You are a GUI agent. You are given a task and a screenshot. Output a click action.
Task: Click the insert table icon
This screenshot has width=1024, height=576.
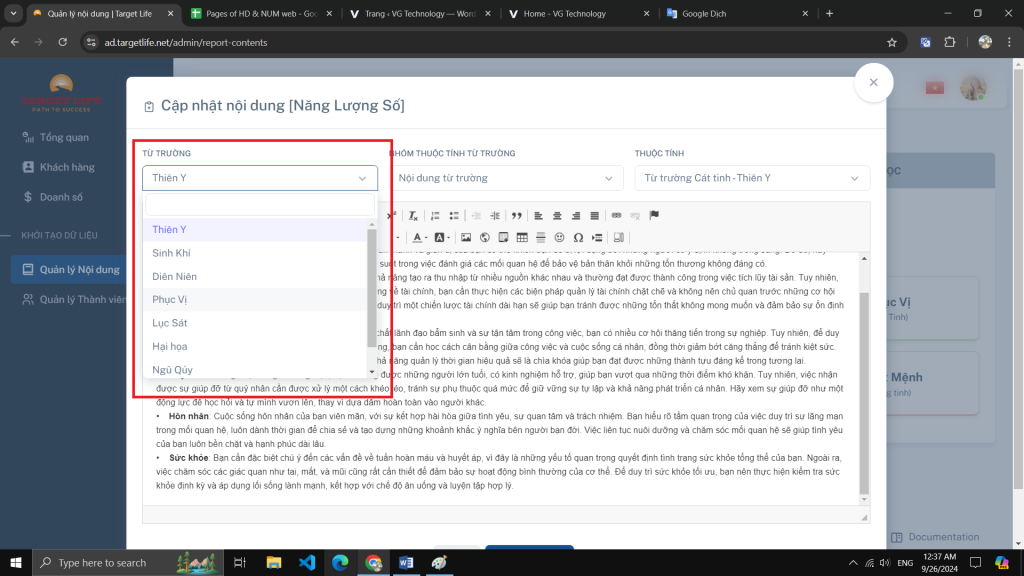click(522, 238)
